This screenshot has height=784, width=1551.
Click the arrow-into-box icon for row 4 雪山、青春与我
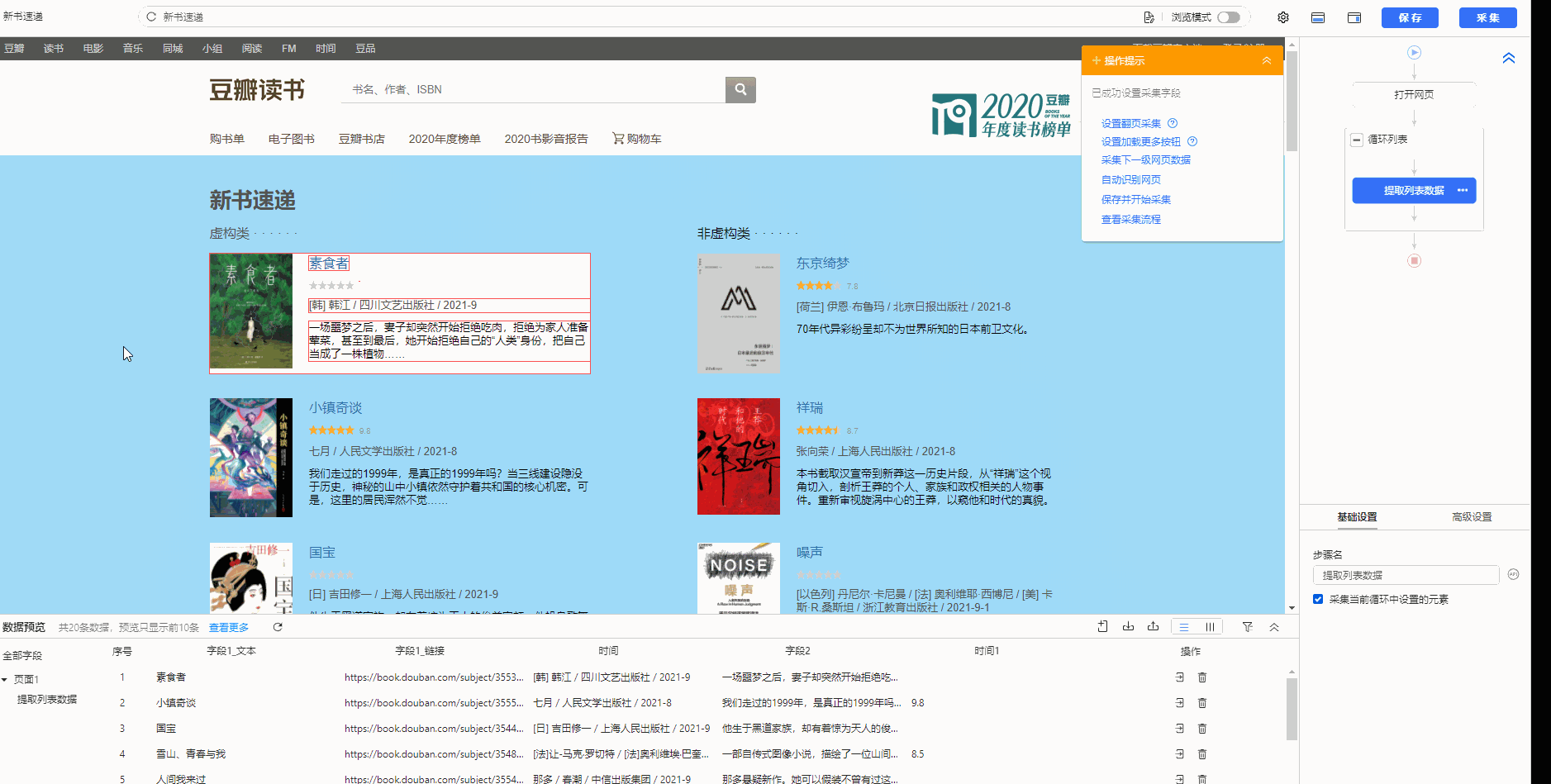pos(1179,753)
